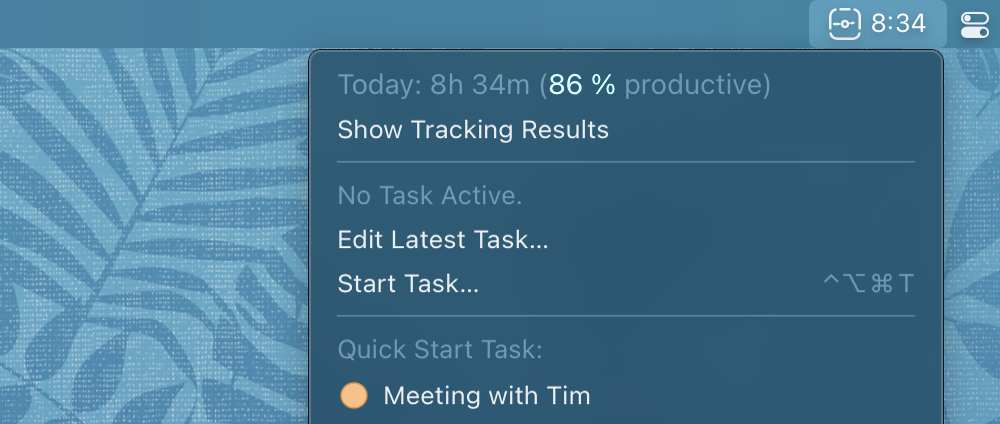Click the highlighted 86 % figure
This screenshot has height=424, width=1000.
(x=582, y=85)
